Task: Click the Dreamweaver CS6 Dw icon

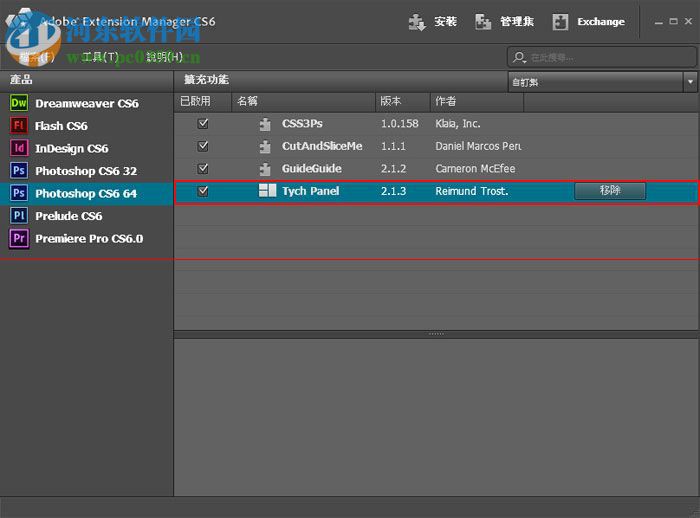Action: point(19,103)
